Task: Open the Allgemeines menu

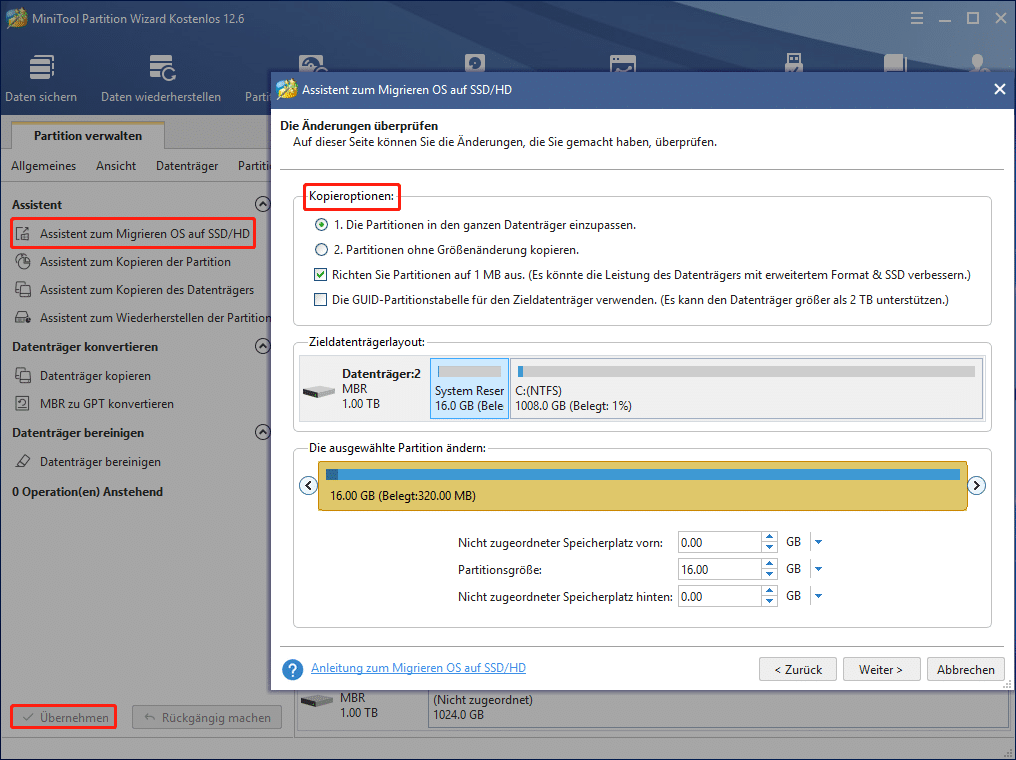Action: [43, 166]
